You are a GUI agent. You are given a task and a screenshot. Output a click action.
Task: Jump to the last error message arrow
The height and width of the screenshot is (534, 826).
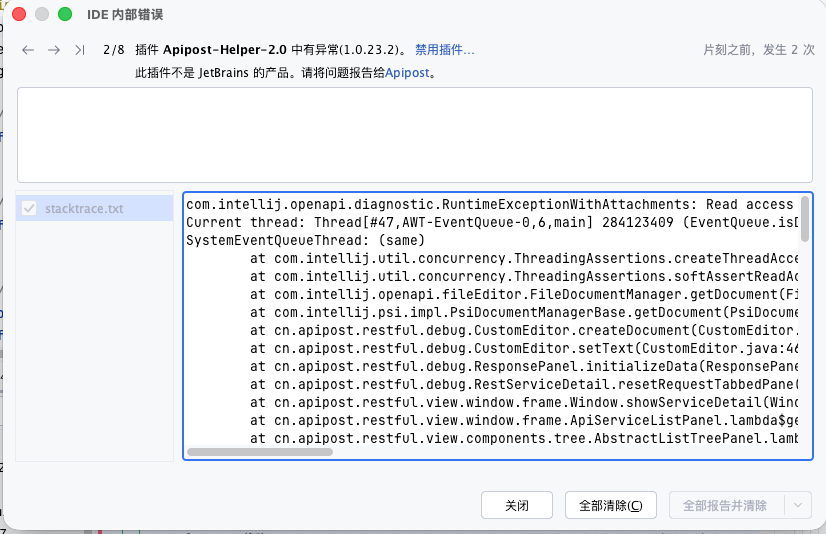pos(80,50)
